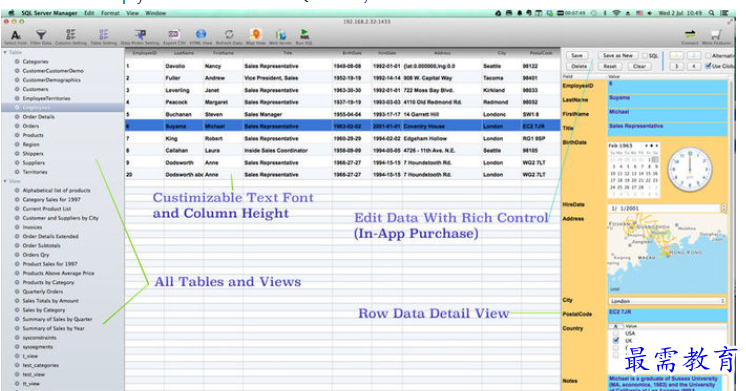746x391 pixels.
Task: Click the Address map thumbnail
Action: (x=667, y=254)
